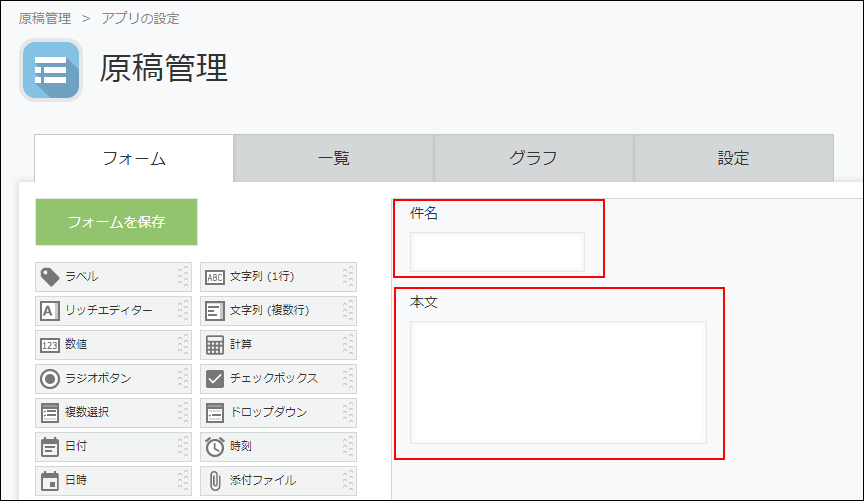This screenshot has width=864, height=501.
Task: Select the 文字列 (1行) ABC icon
Action: point(215,277)
